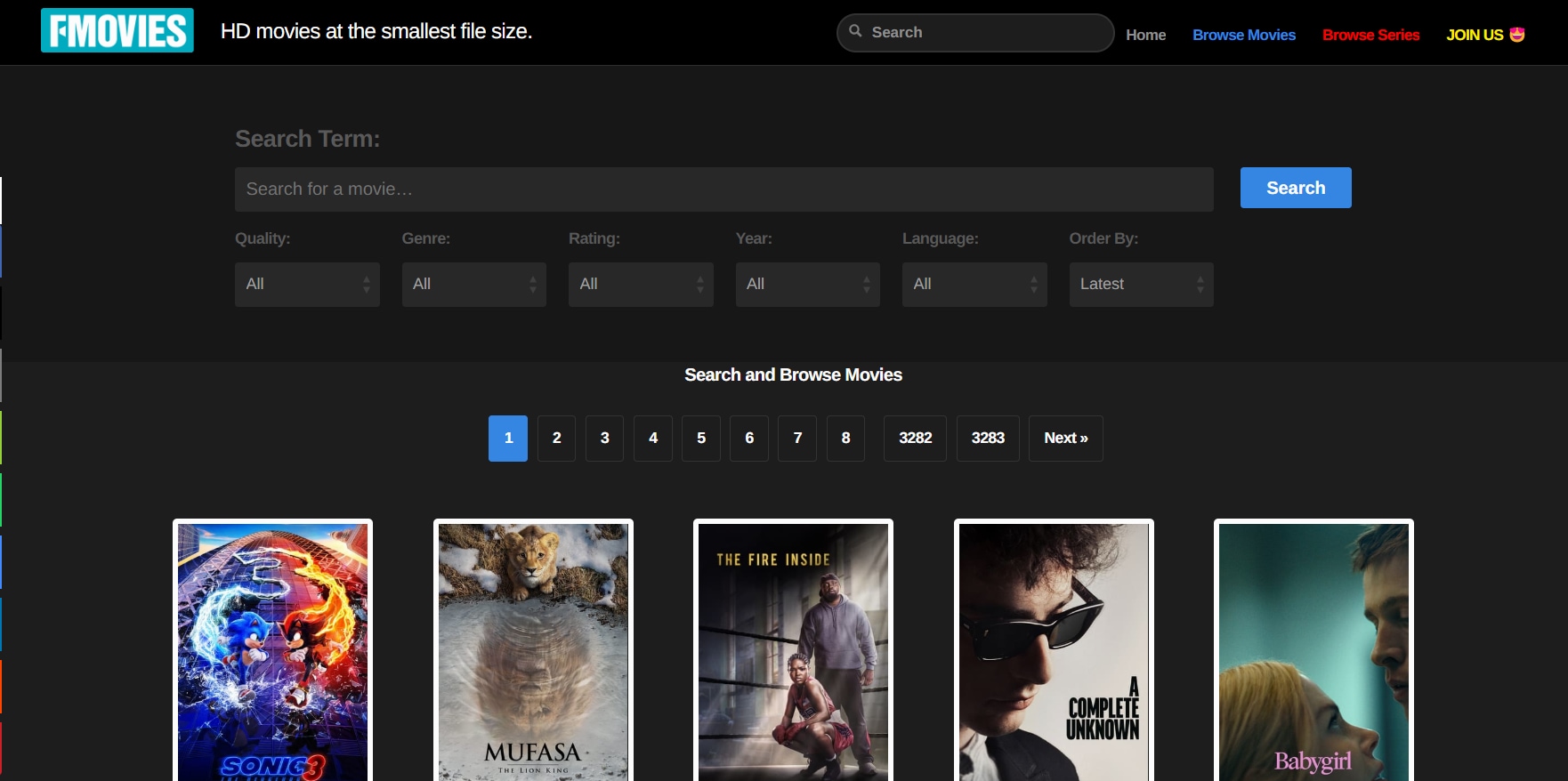Click the JOIN US link
This screenshot has width=1568, height=781.
(1485, 35)
